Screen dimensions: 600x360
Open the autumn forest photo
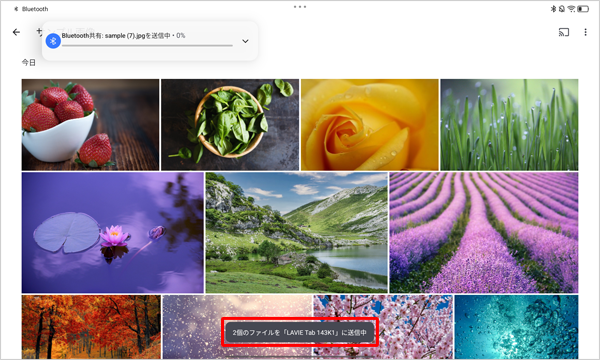pyautogui.click(x=91, y=327)
